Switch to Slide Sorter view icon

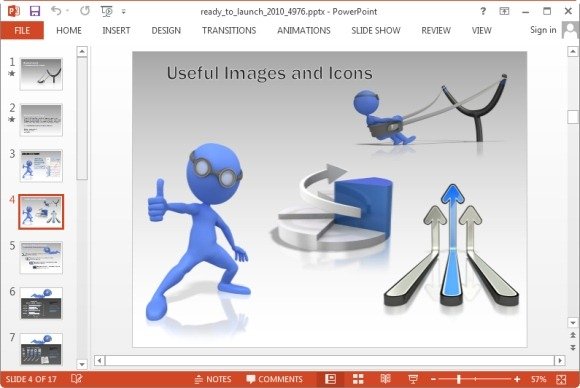click(x=358, y=379)
